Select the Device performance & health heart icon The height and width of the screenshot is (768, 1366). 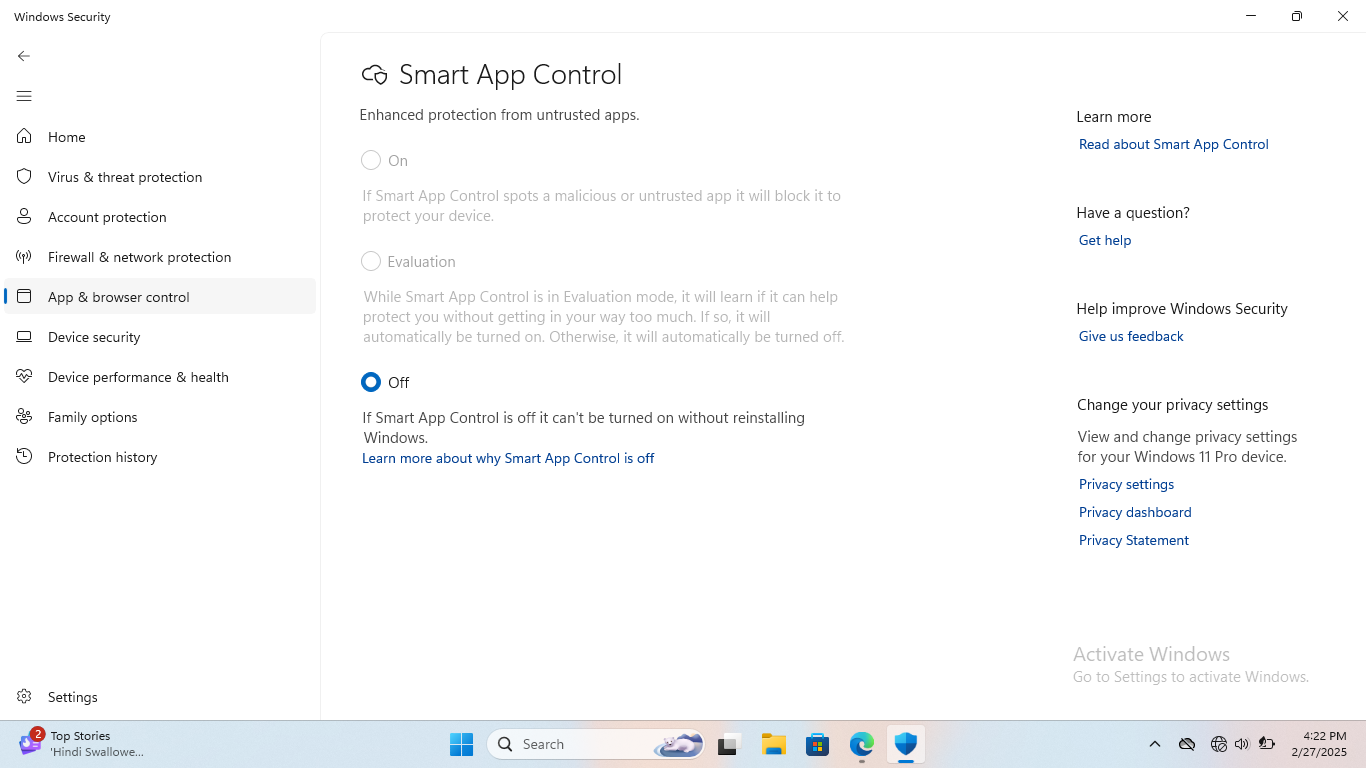(26, 377)
